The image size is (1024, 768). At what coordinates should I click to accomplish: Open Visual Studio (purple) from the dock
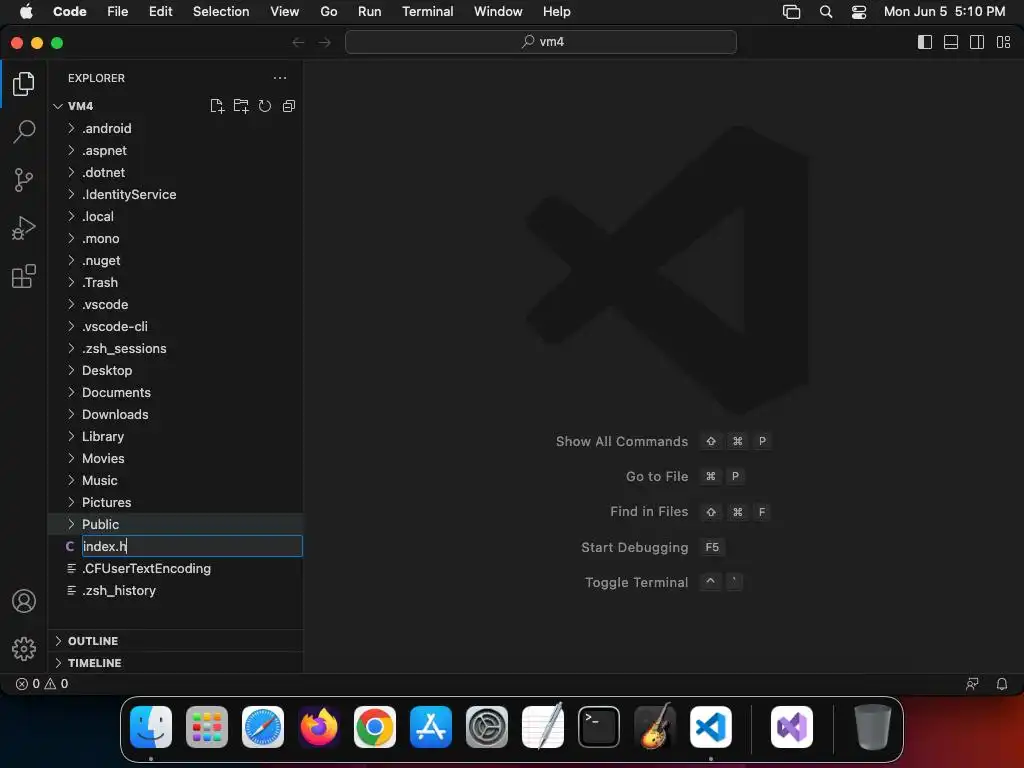tap(792, 727)
